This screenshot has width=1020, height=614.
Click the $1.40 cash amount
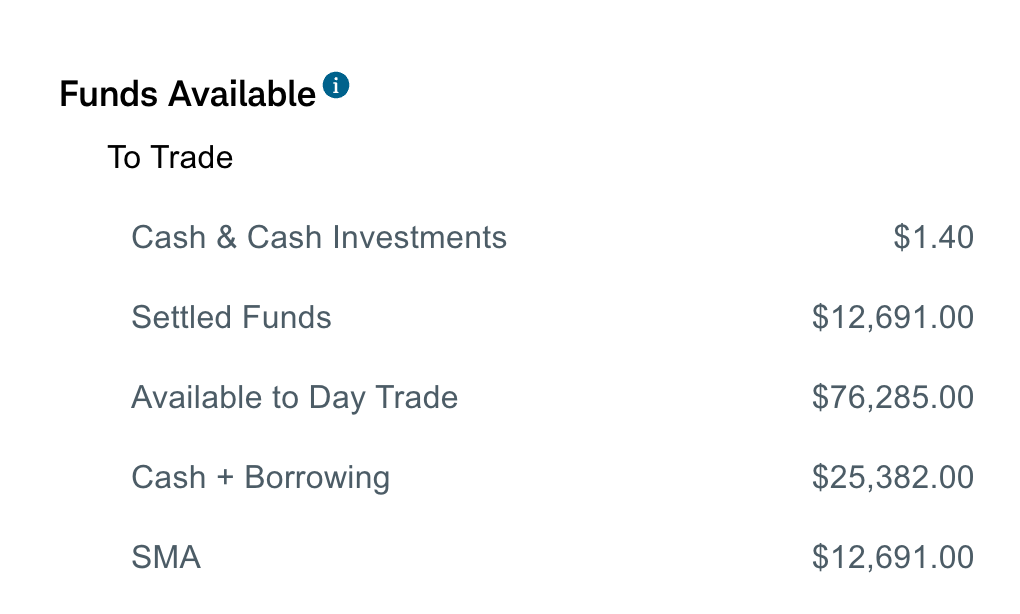[x=933, y=238]
